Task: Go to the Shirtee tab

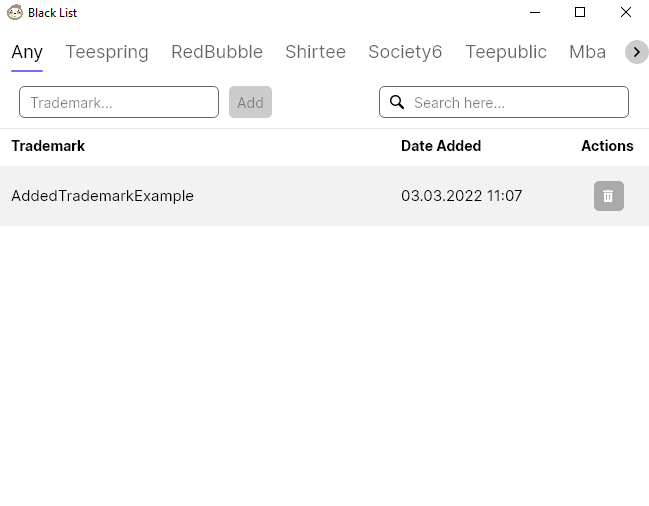Action: (x=315, y=52)
